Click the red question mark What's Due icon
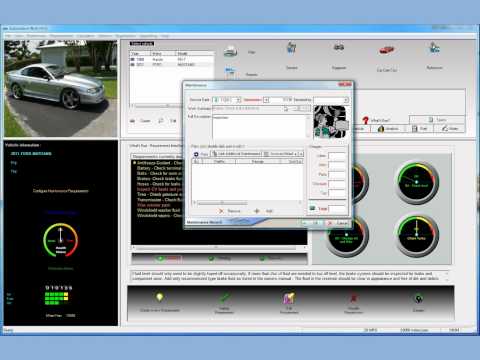The height and width of the screenshot is (360, 480). point(366,120)
